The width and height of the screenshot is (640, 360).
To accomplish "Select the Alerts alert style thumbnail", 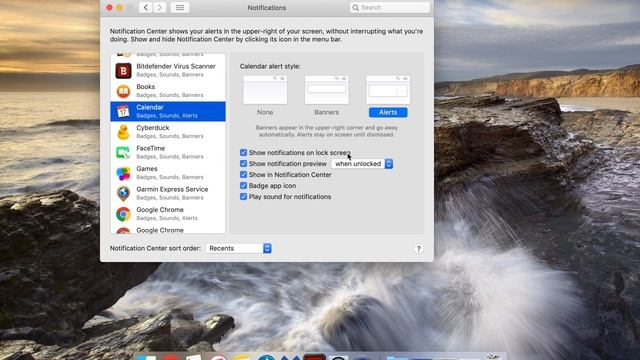I will click(388, 90).
